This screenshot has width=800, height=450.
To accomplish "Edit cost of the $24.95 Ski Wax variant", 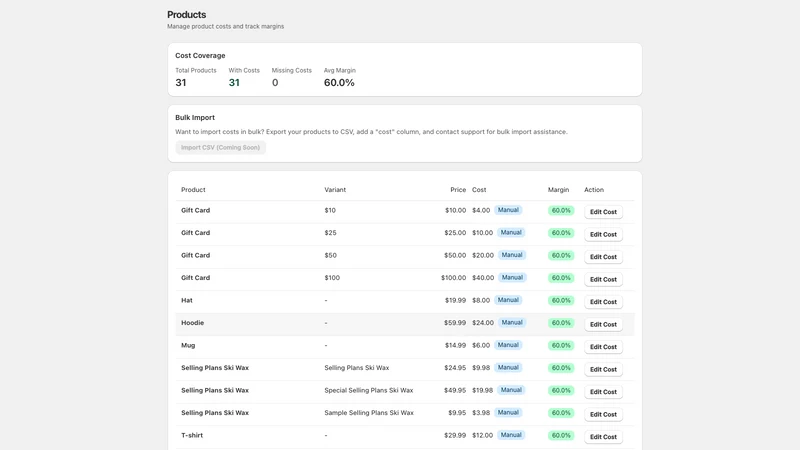I will point(603,369).
